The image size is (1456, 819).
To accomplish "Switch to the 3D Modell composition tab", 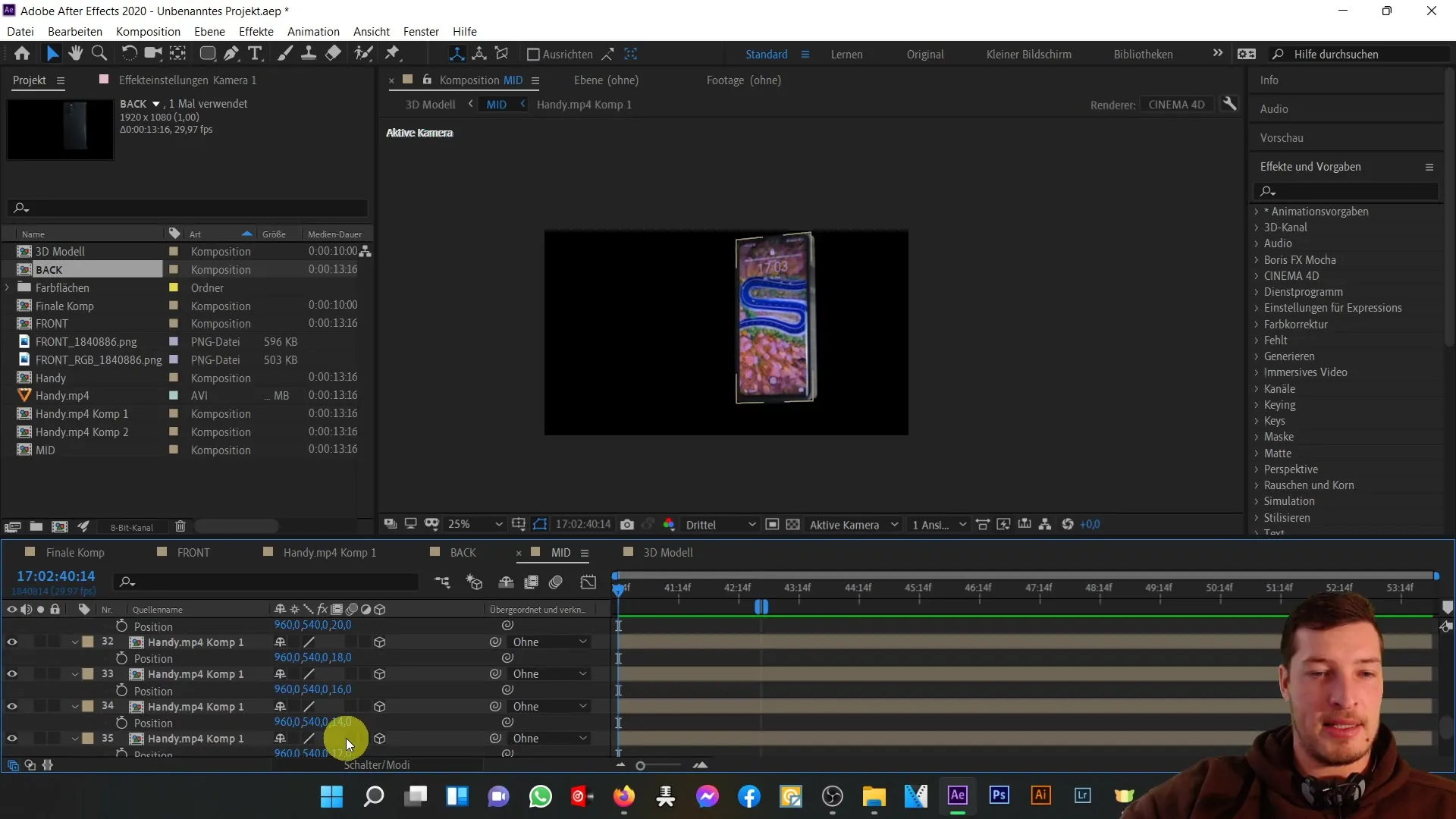I will pyautogui.click(x=666, y=552).
